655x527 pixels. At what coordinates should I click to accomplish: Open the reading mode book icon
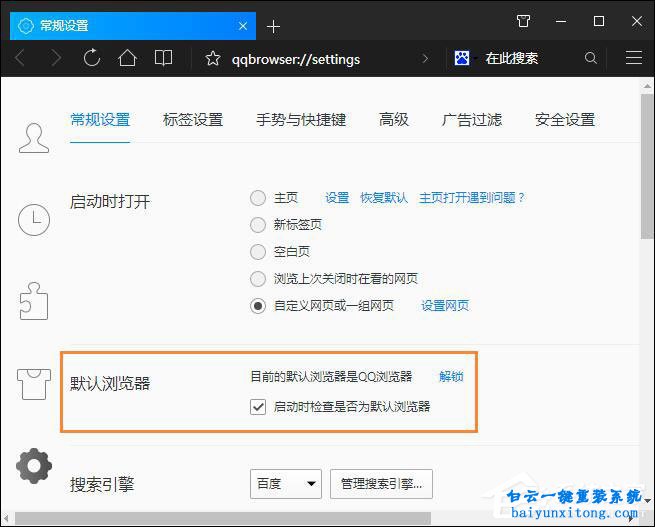click(163, 58)
